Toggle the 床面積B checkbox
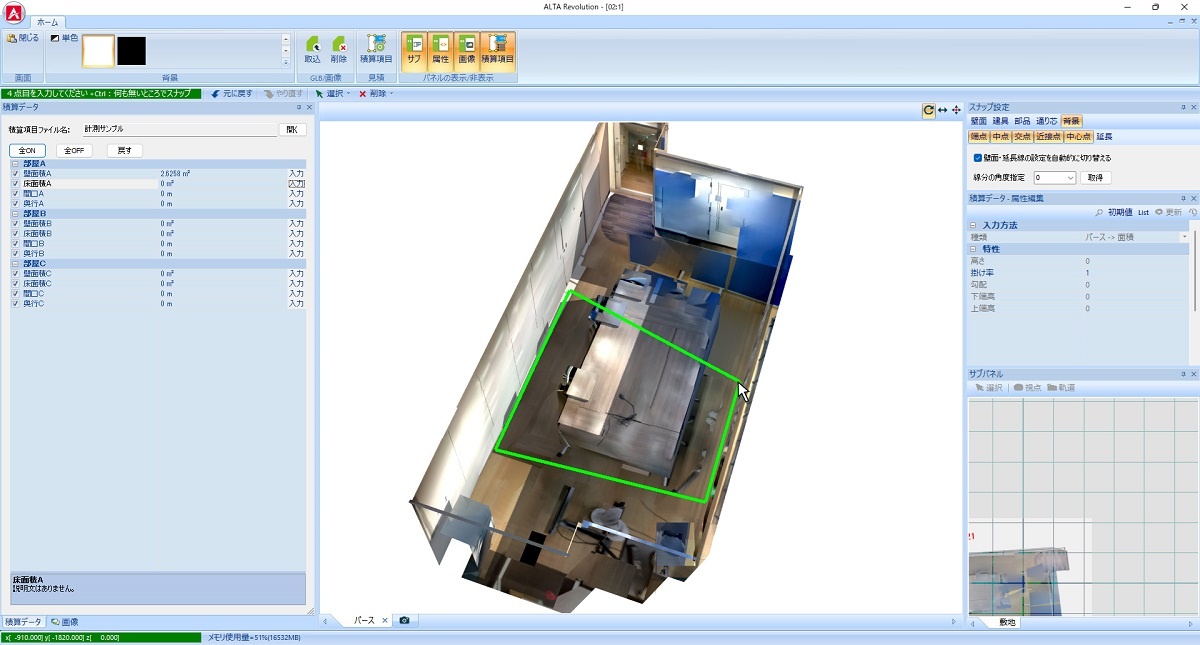The height and width of the screenshot is (645, 1200). pos(16,234)
